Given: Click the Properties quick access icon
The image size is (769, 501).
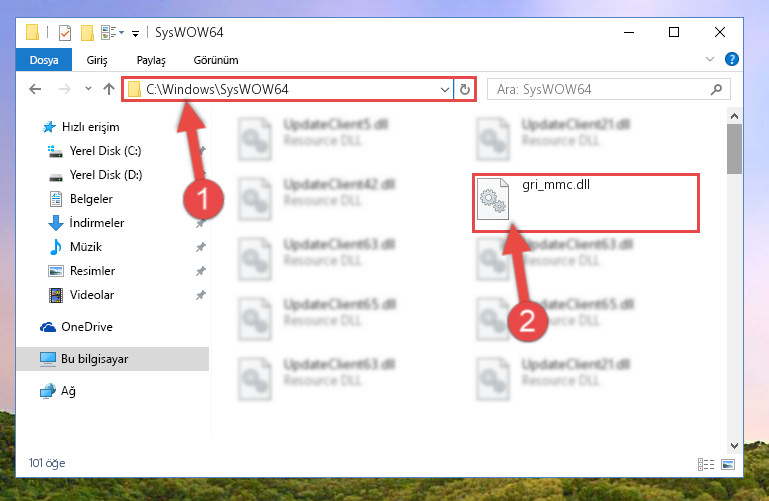Looking at the screenshot, I should (x=65, y=33).
